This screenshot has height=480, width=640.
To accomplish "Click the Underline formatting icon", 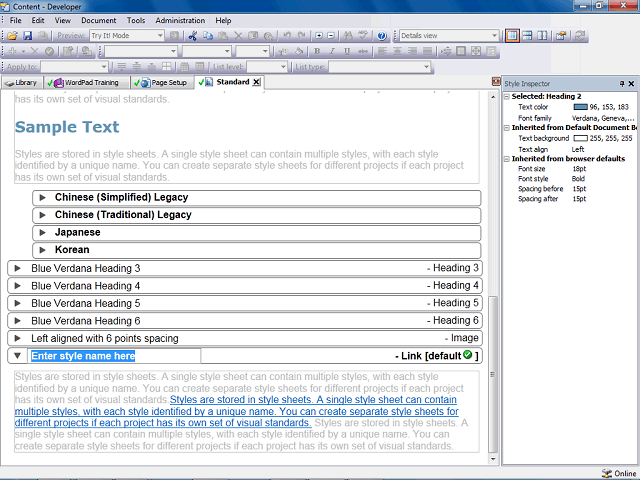I will coord(347,51).
